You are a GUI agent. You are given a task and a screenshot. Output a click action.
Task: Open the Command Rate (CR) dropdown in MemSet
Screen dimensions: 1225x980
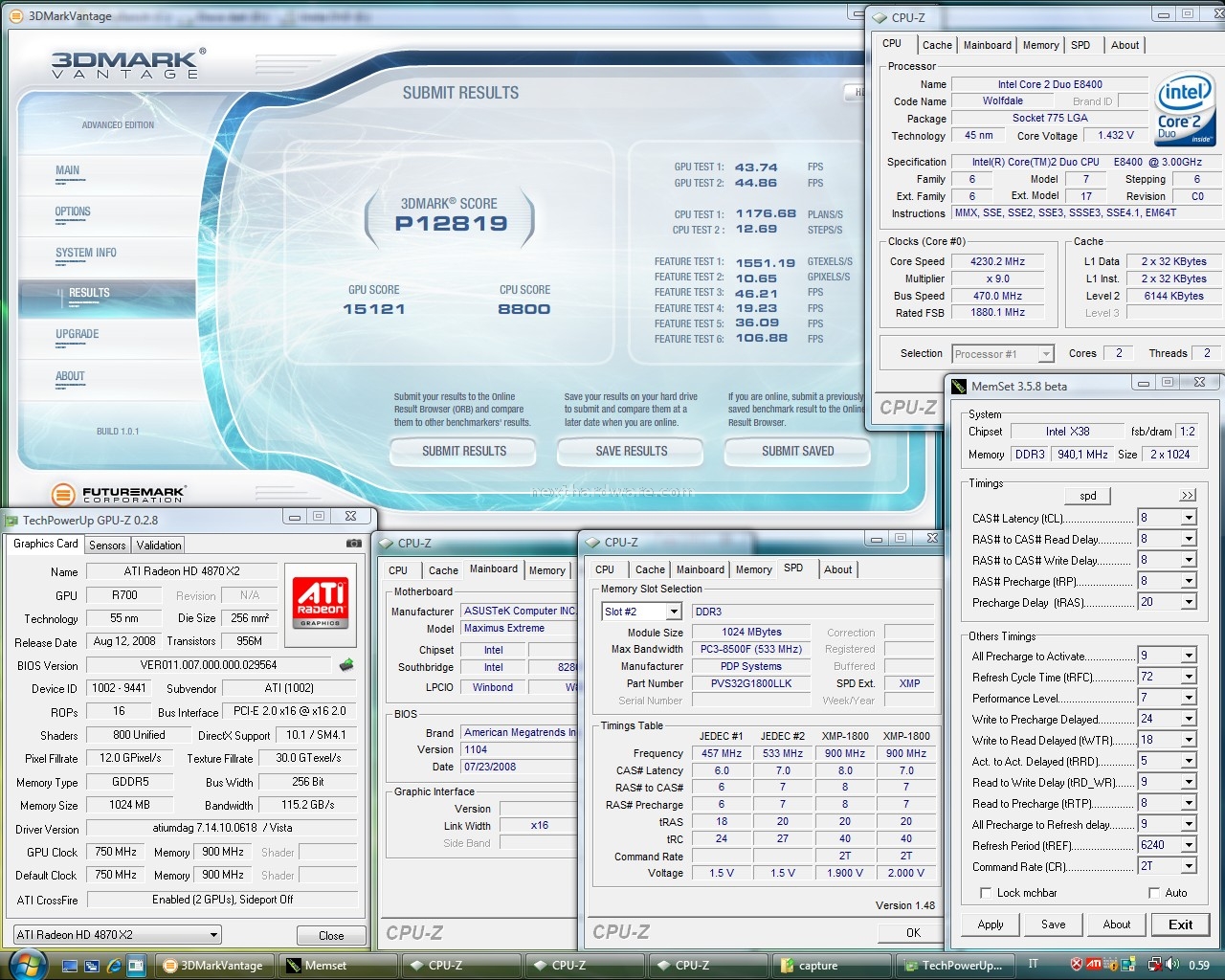[x=1189, y=866]
